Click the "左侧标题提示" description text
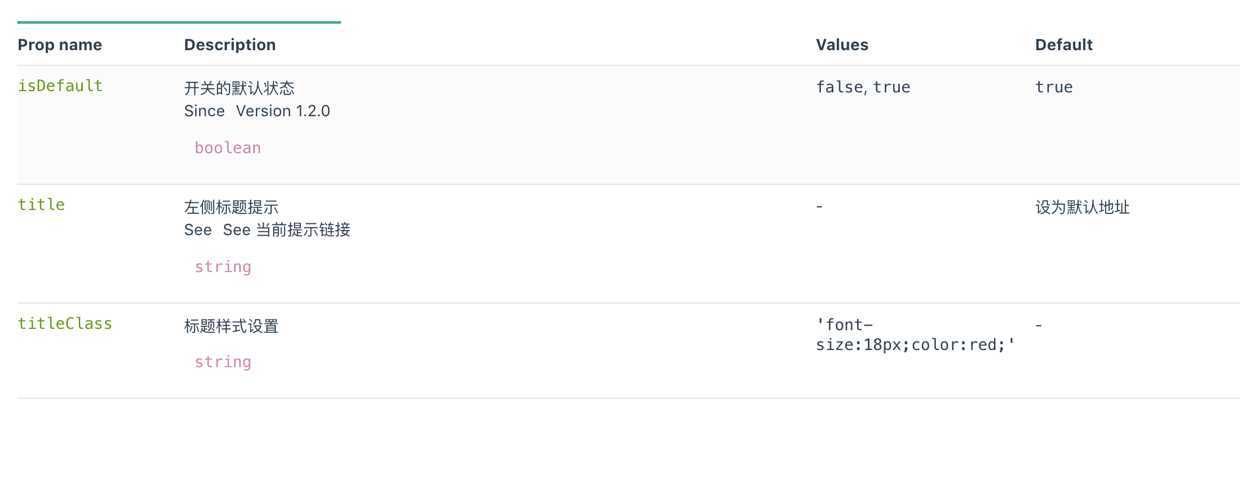Image resolution: width=1252 pixels, height=478 pixels. (x=231, y=207)
